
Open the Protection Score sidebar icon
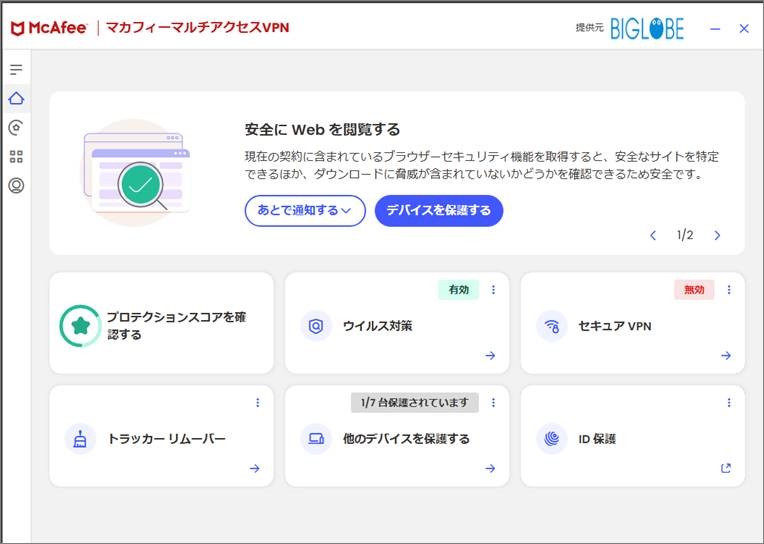[x=16, y=128]
